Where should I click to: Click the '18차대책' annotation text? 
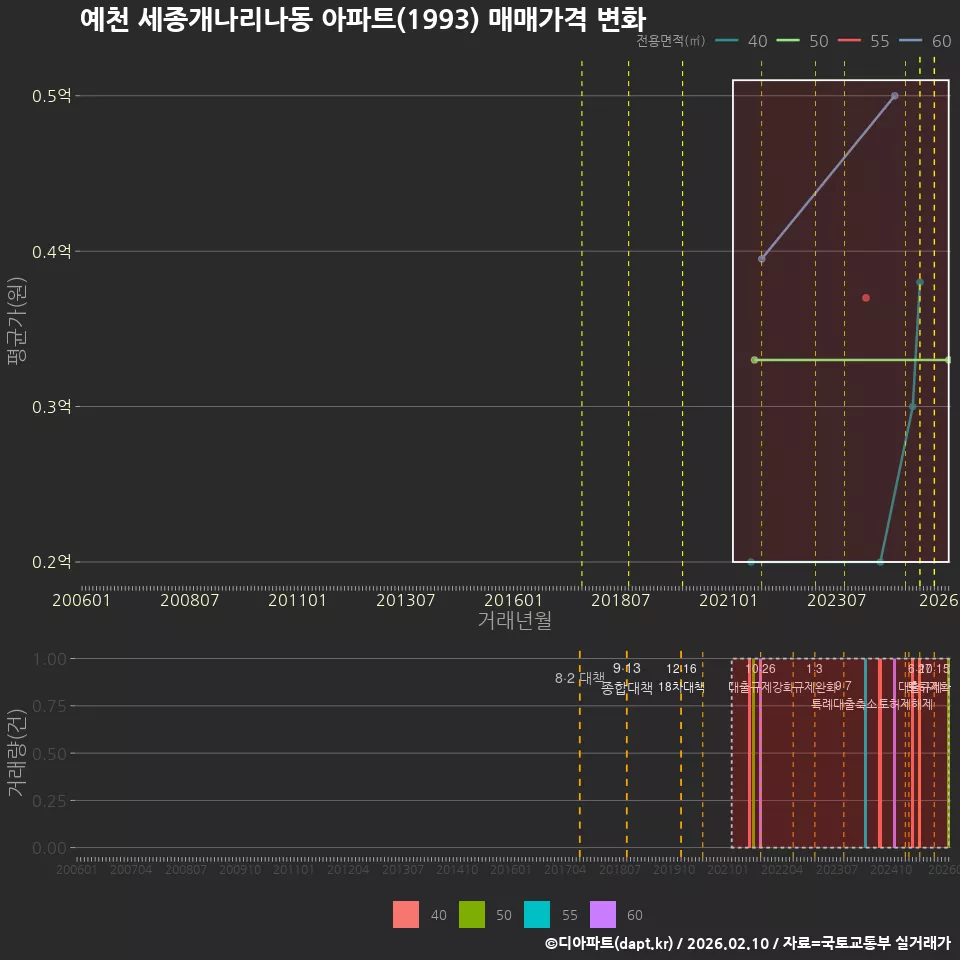tap(681, 688)
